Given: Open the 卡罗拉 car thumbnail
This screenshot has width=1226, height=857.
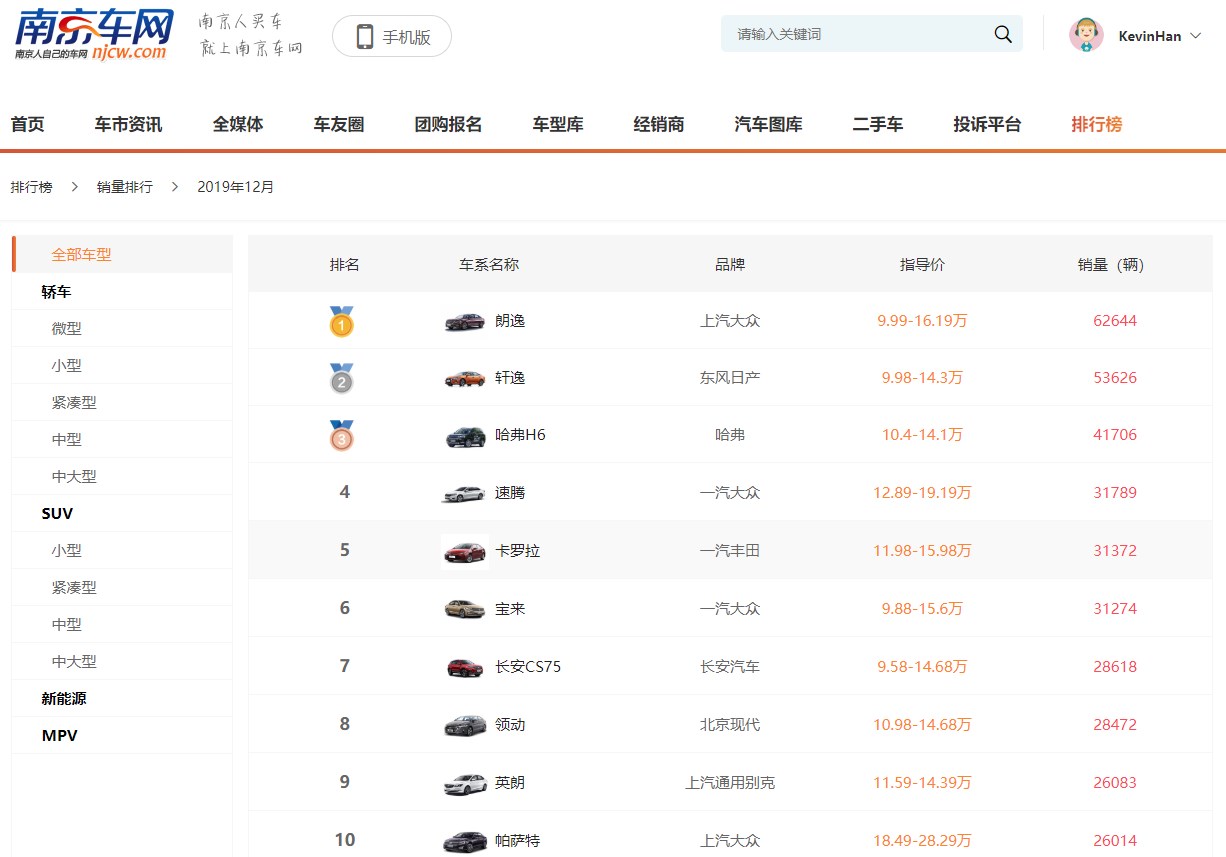Looking at the screenshot, I should click(465, 551).
